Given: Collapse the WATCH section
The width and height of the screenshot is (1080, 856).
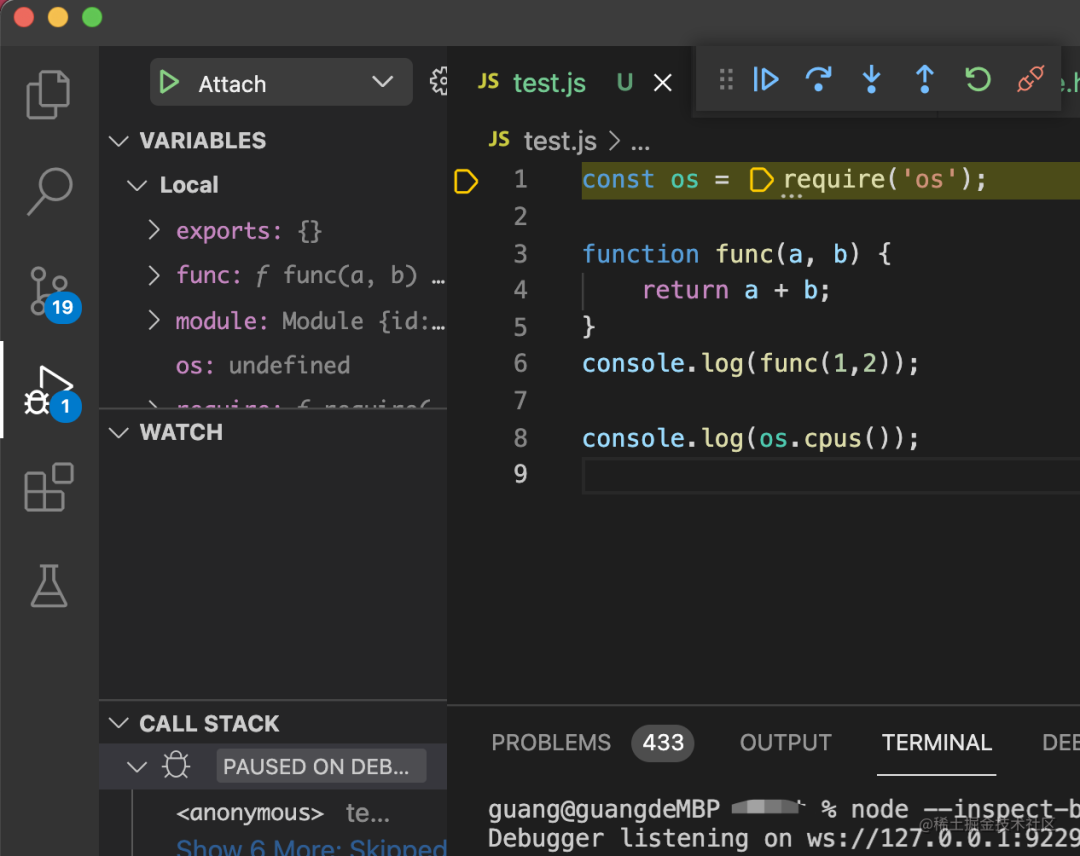Looking at the screenshot, I should point(119,432).
